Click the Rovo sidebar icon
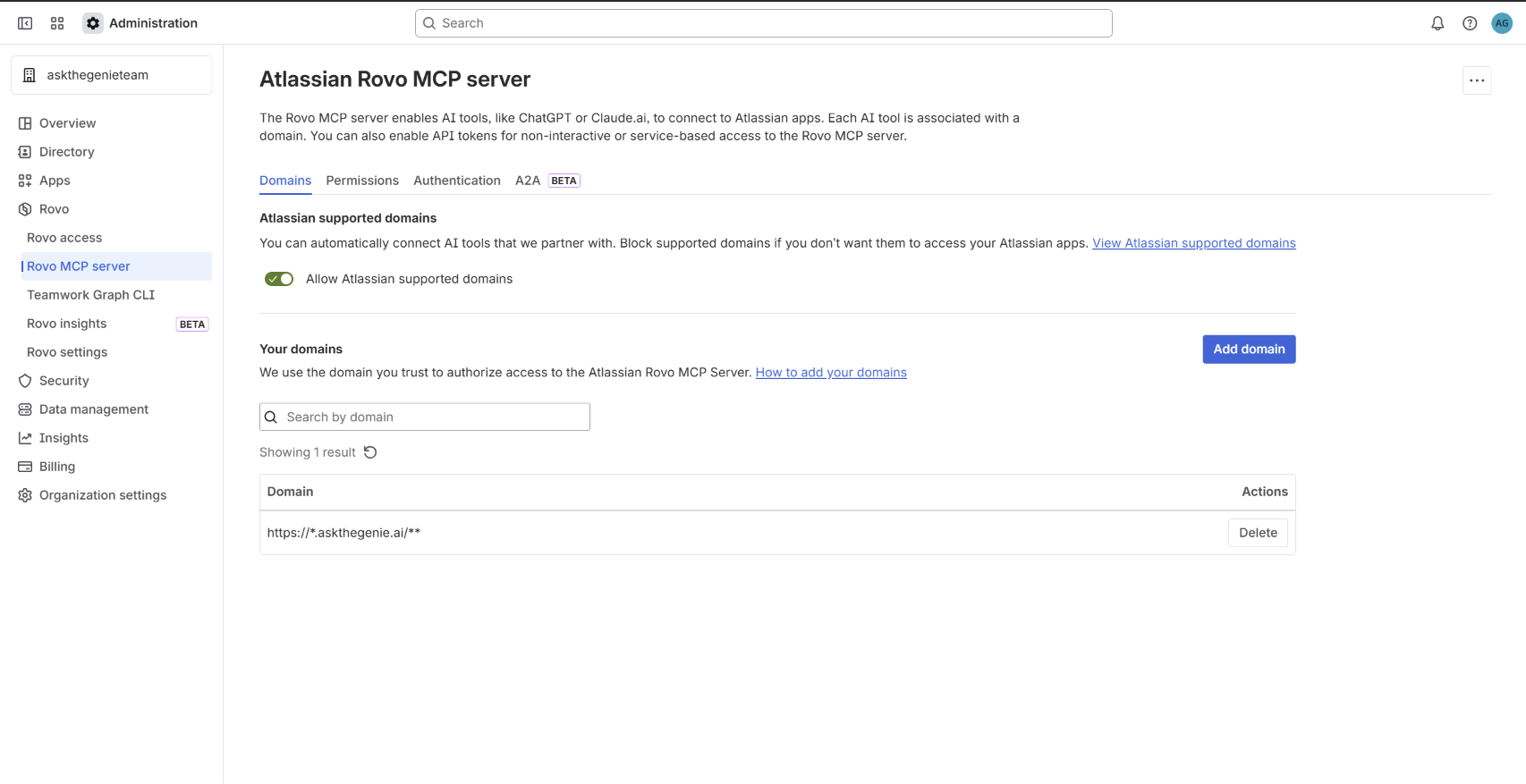1526x784 pixels. pos(25,209)
